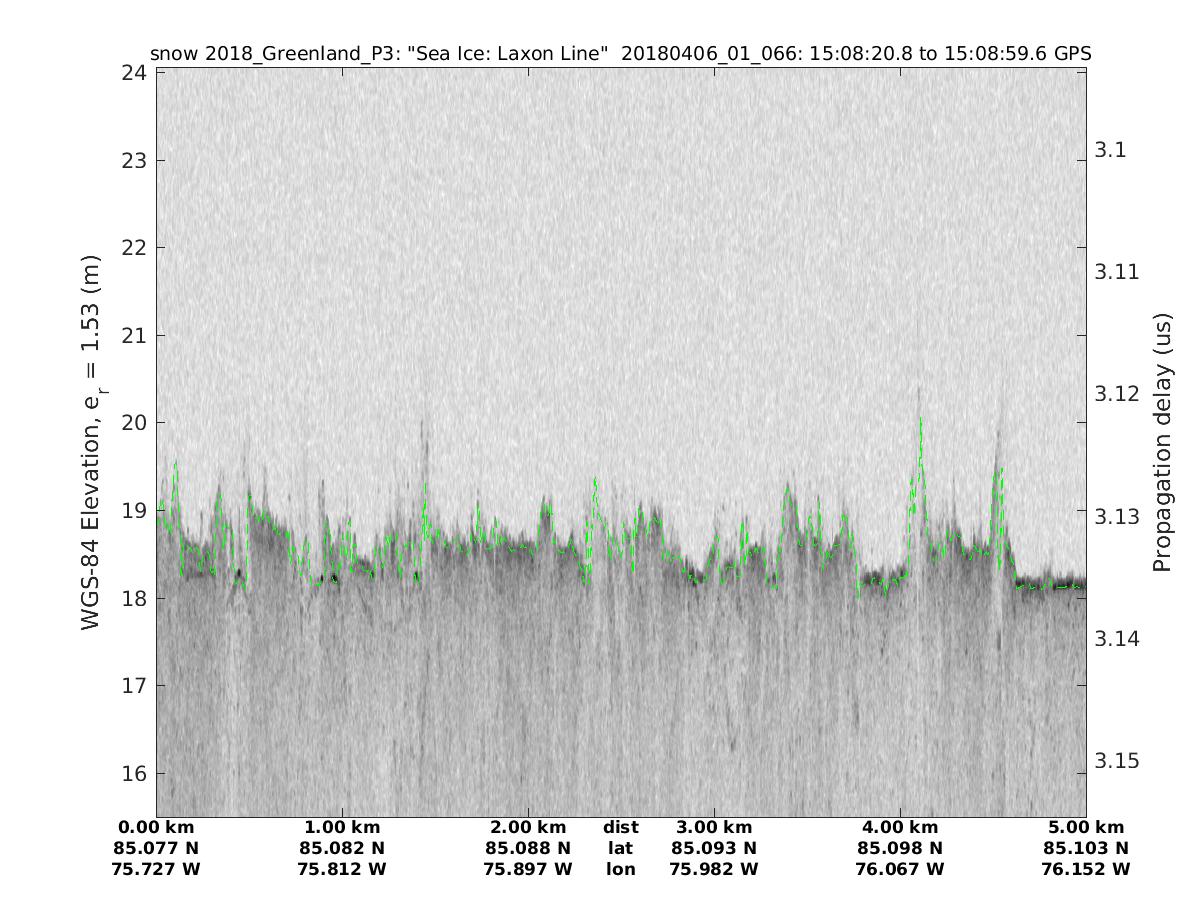Click the 3.1 propagation delay tick

(x=1113, y=150)
